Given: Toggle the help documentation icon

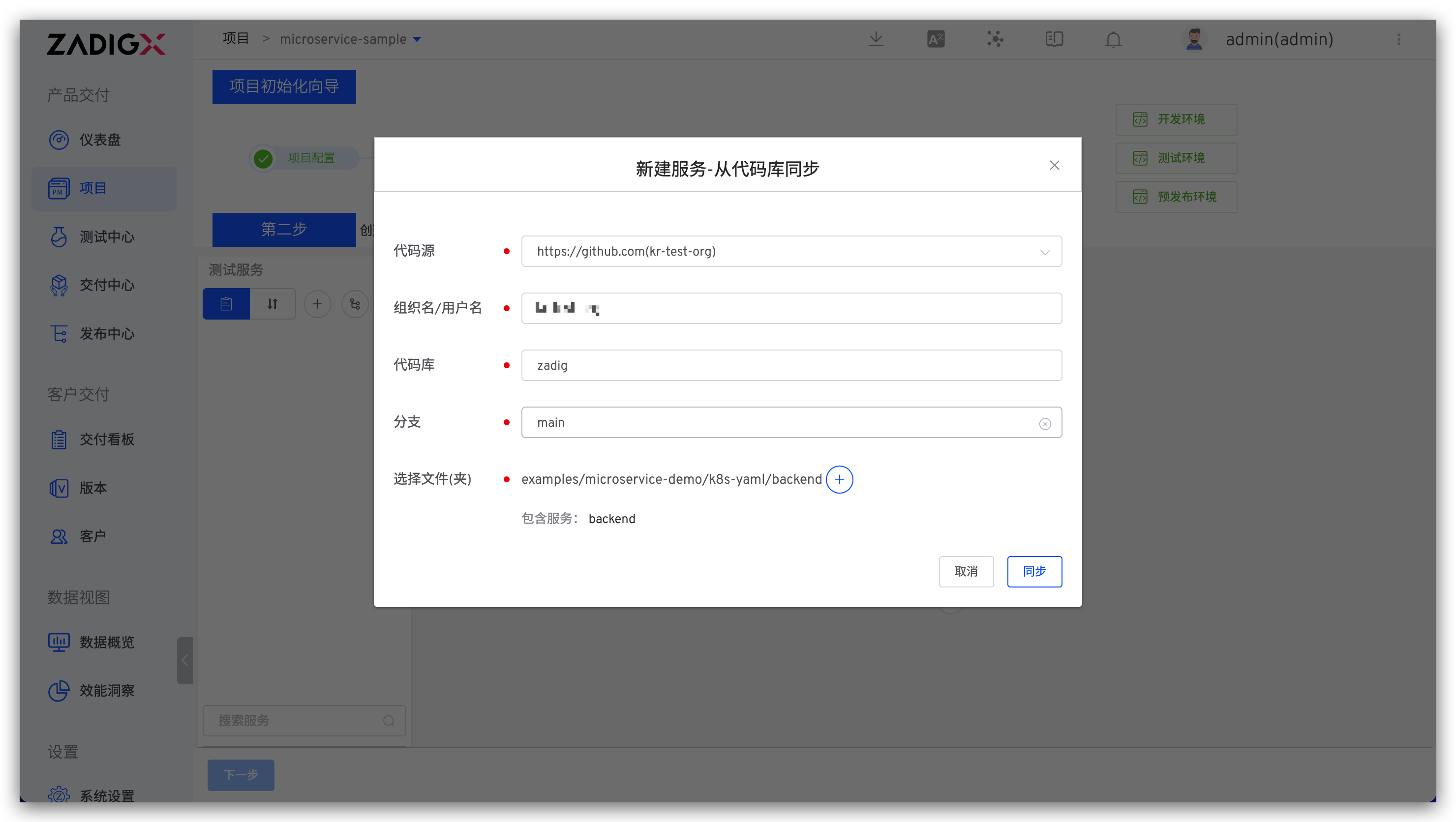Looking at the screenshot, I should [x=1054, y=39].
